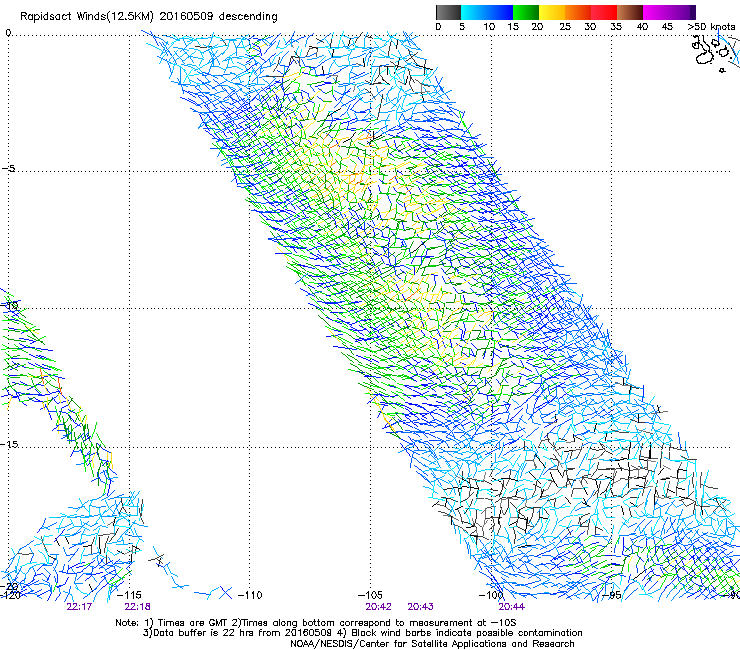Pick the magenta 40-45 knots color segment

(656, 12)
